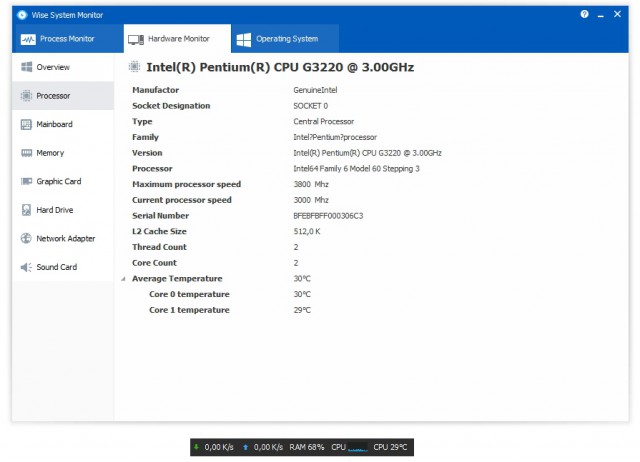Click the RAM 68% indicator in floating bar
This screenshot has width=640, height=462.
(x=307, y=447)
